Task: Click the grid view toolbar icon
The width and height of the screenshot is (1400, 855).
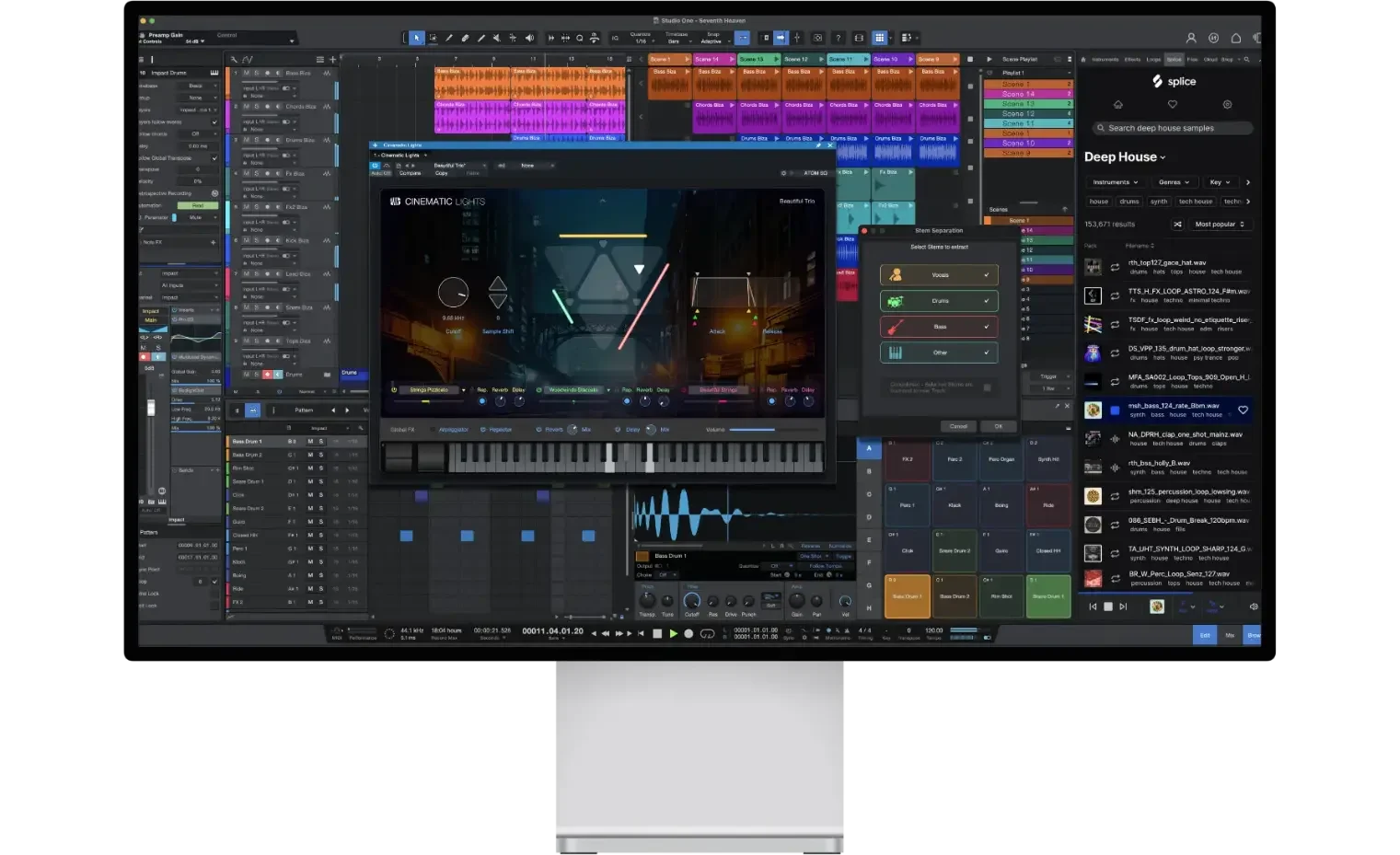Action: click(x=880, y=38)
